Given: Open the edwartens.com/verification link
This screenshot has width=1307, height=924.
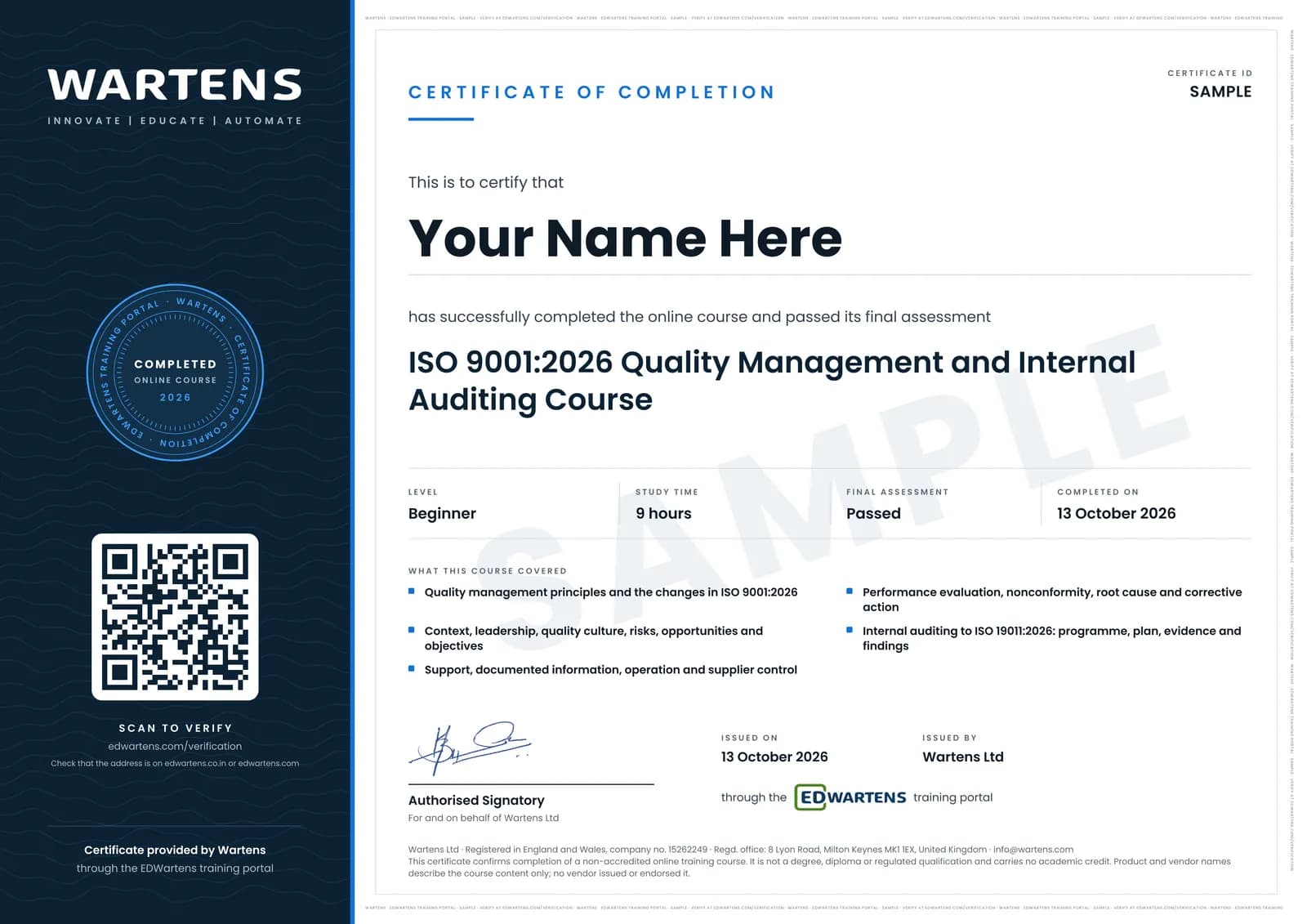Looking at the screenshot, I should 175,746.
